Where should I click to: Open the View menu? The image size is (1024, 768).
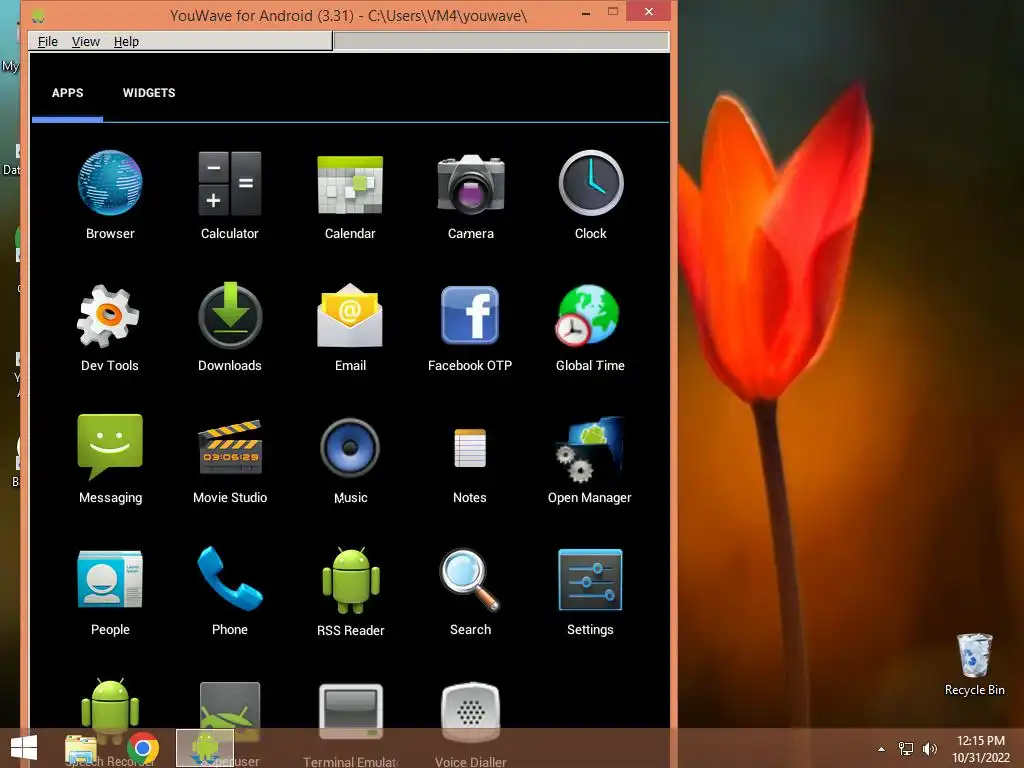click(x=86, y=41)
